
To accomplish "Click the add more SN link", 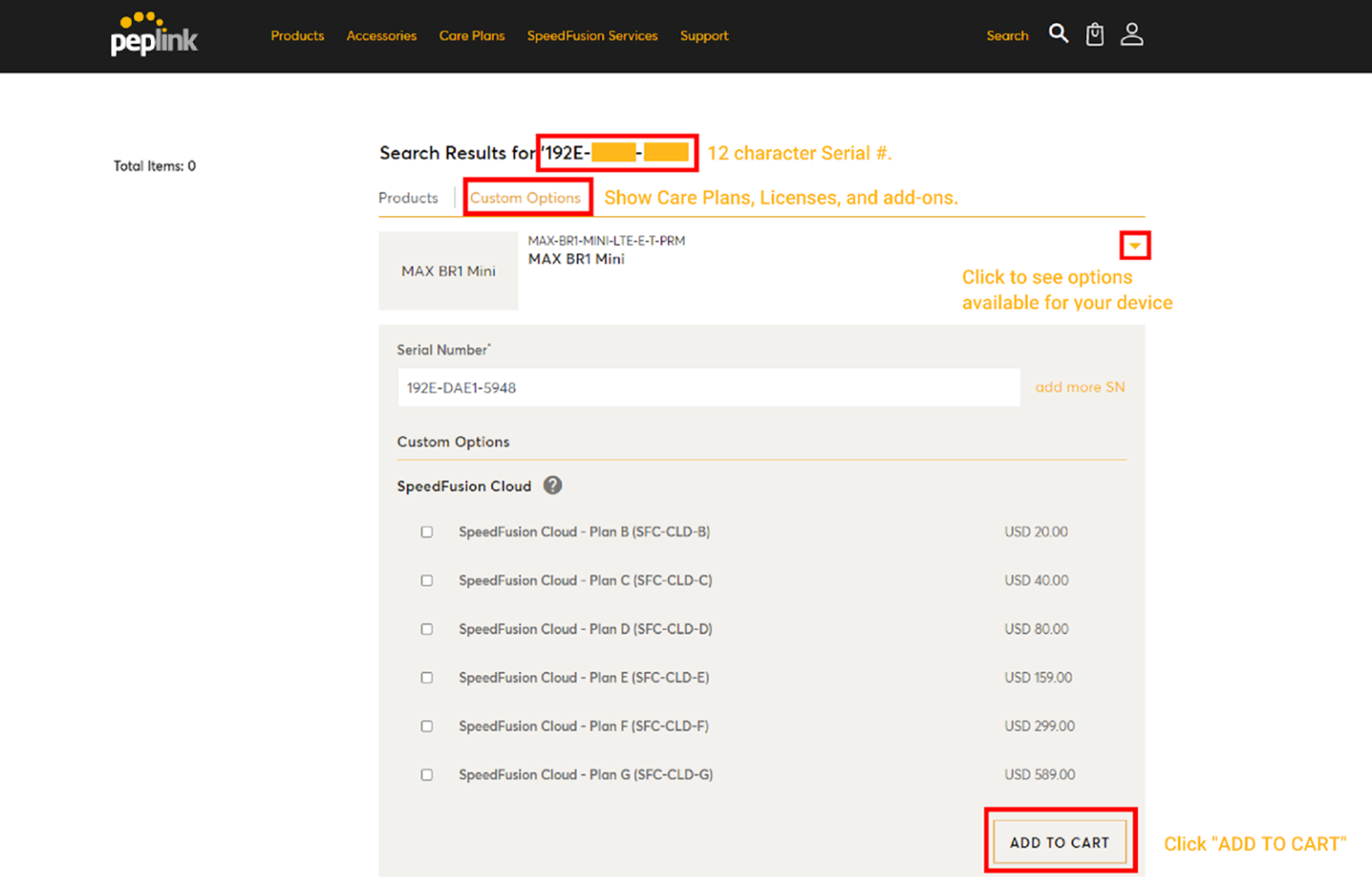I will tap(1080, 387).
